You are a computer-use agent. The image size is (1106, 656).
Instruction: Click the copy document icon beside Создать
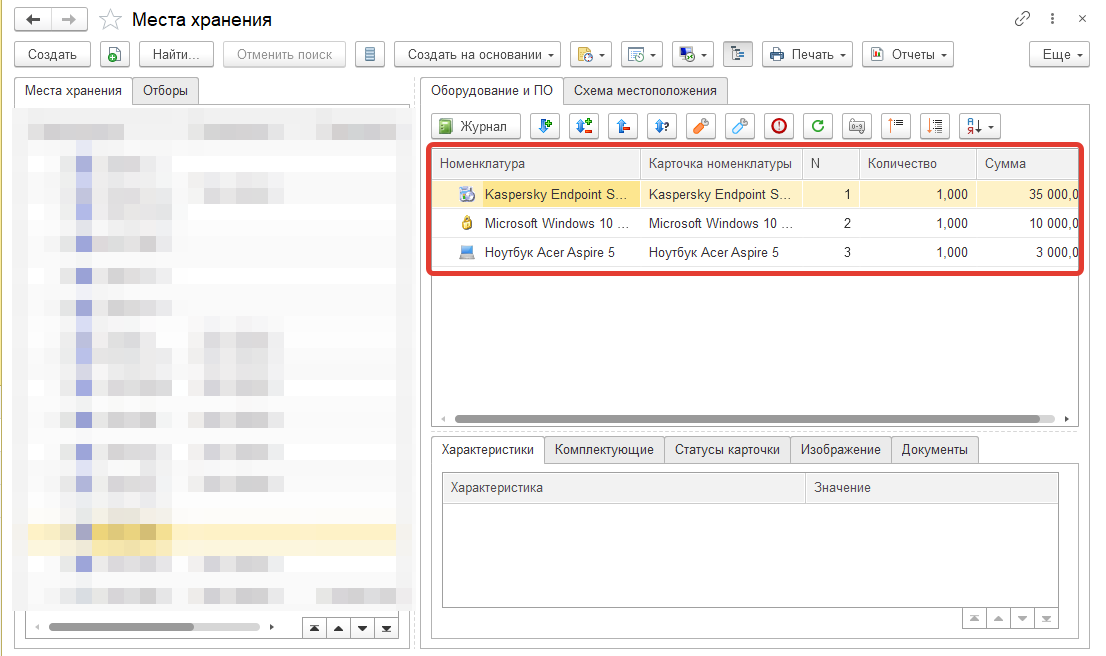115,54
